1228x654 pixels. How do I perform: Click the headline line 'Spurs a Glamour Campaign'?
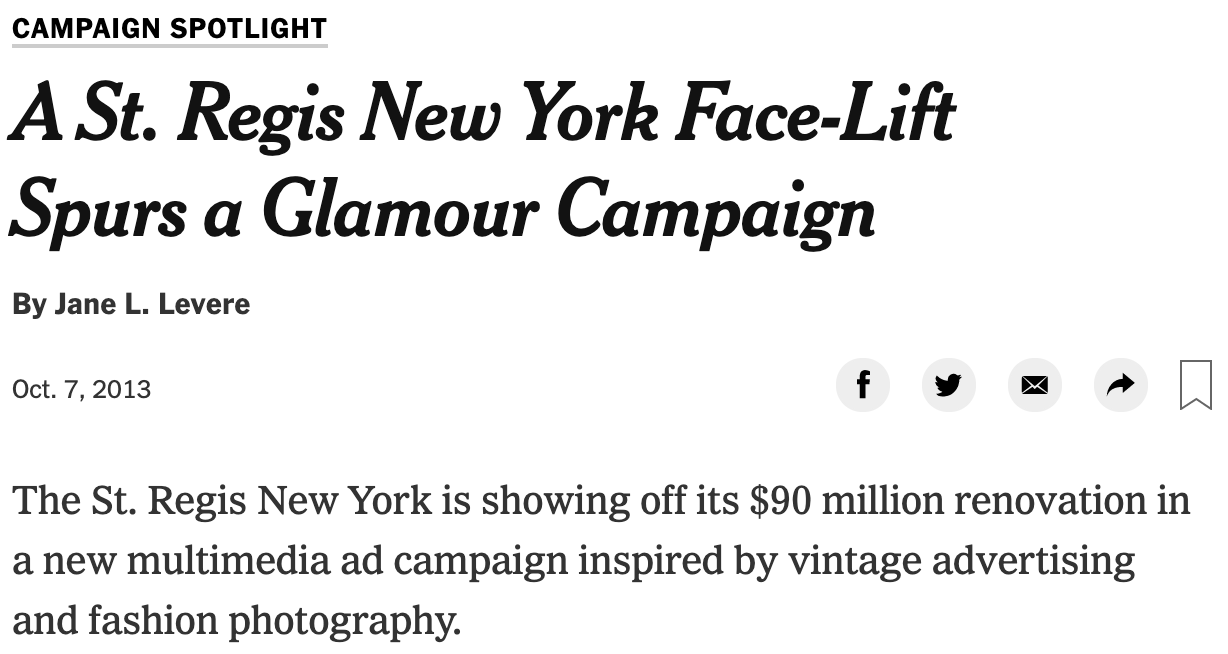(x=442, y=211)
